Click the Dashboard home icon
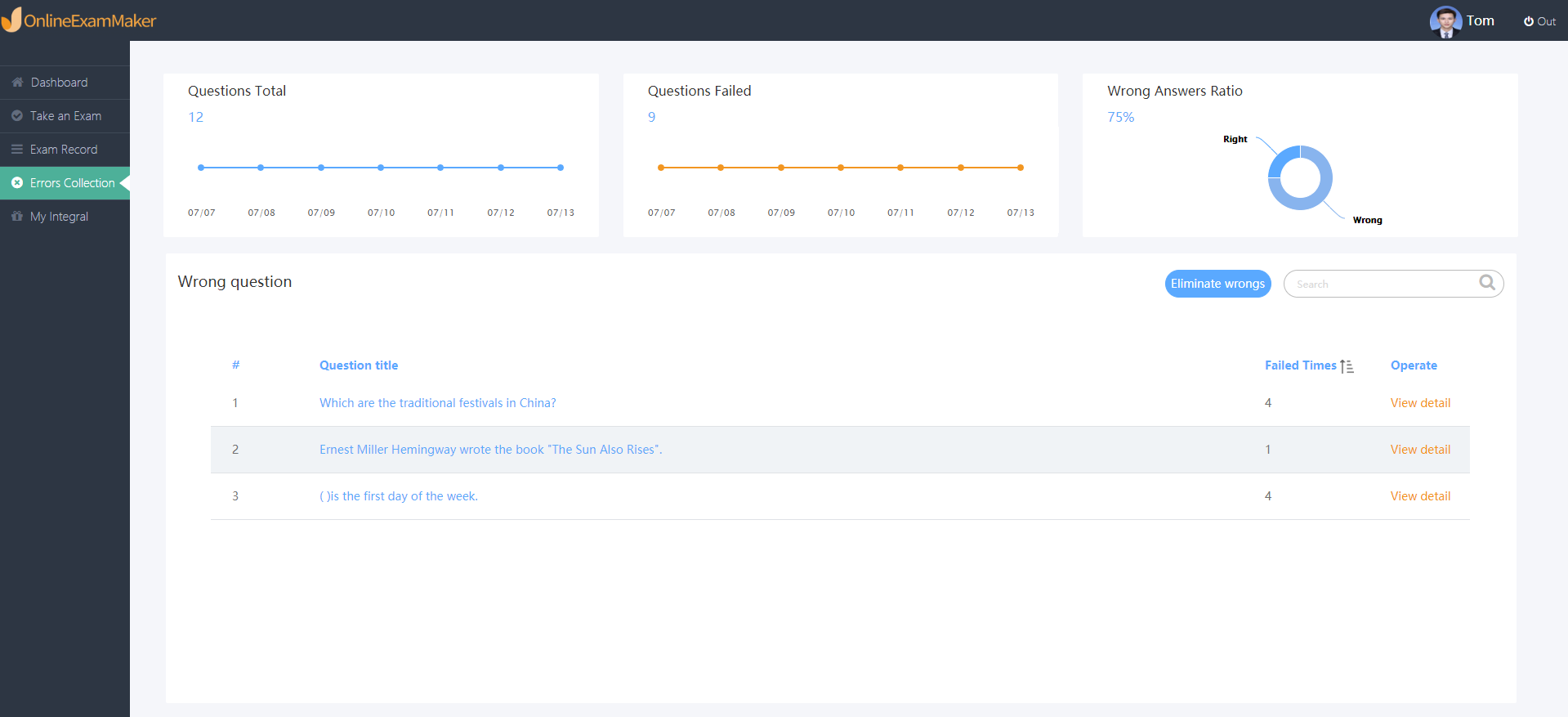This screenshot has width=1568, height=717. [x=17, y=83]
